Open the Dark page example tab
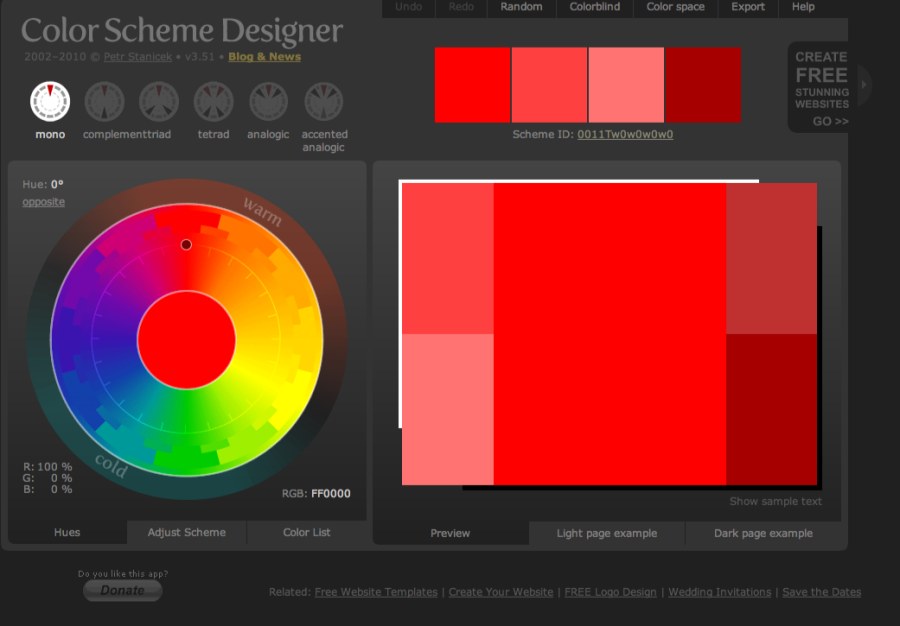The image size is (900, 626). pos(763,533)
